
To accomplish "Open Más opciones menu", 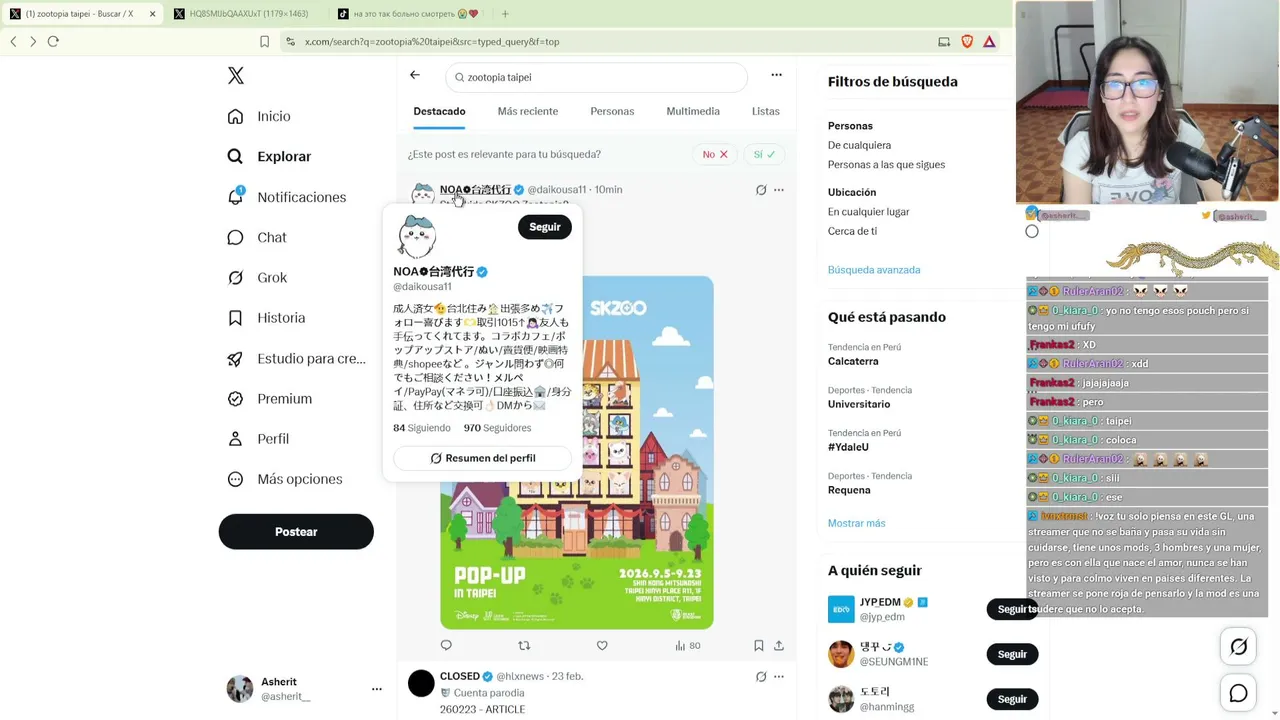I will click(285, 479).
